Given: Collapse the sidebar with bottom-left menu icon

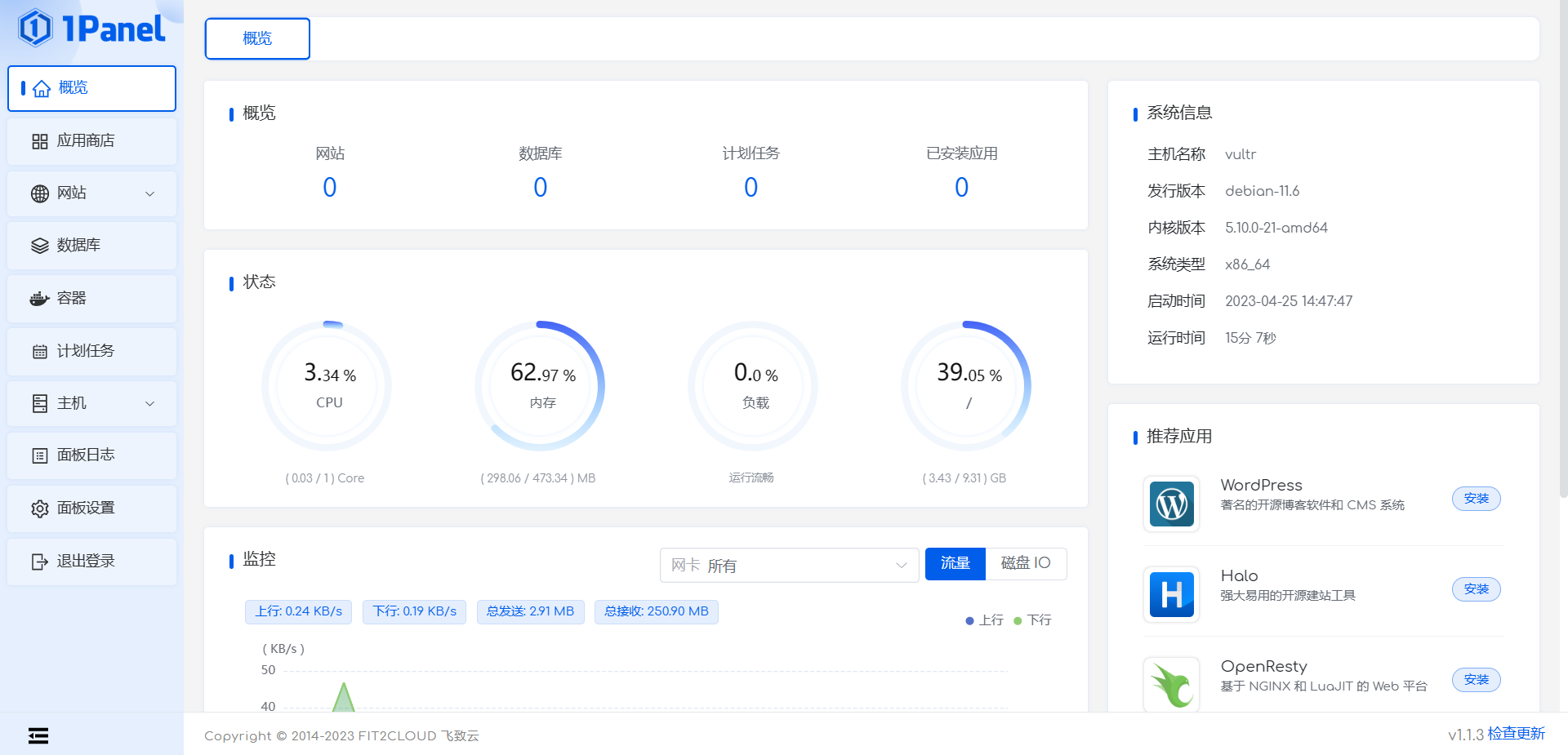Looking at the screenshot, I should 38,735.
